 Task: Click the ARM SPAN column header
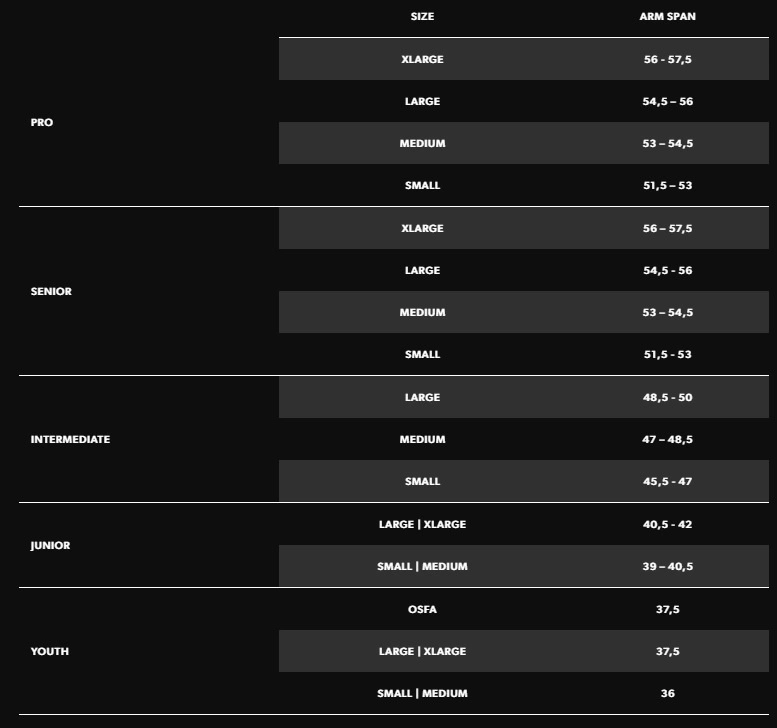(x=667, y=17)
